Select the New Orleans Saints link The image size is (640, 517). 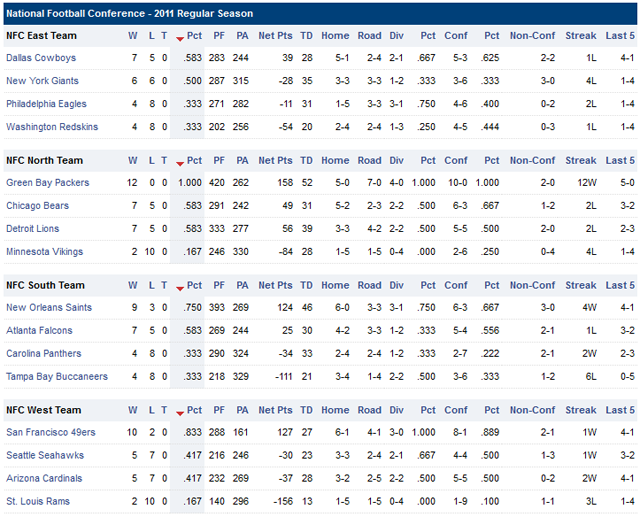(x=47, y=308)
